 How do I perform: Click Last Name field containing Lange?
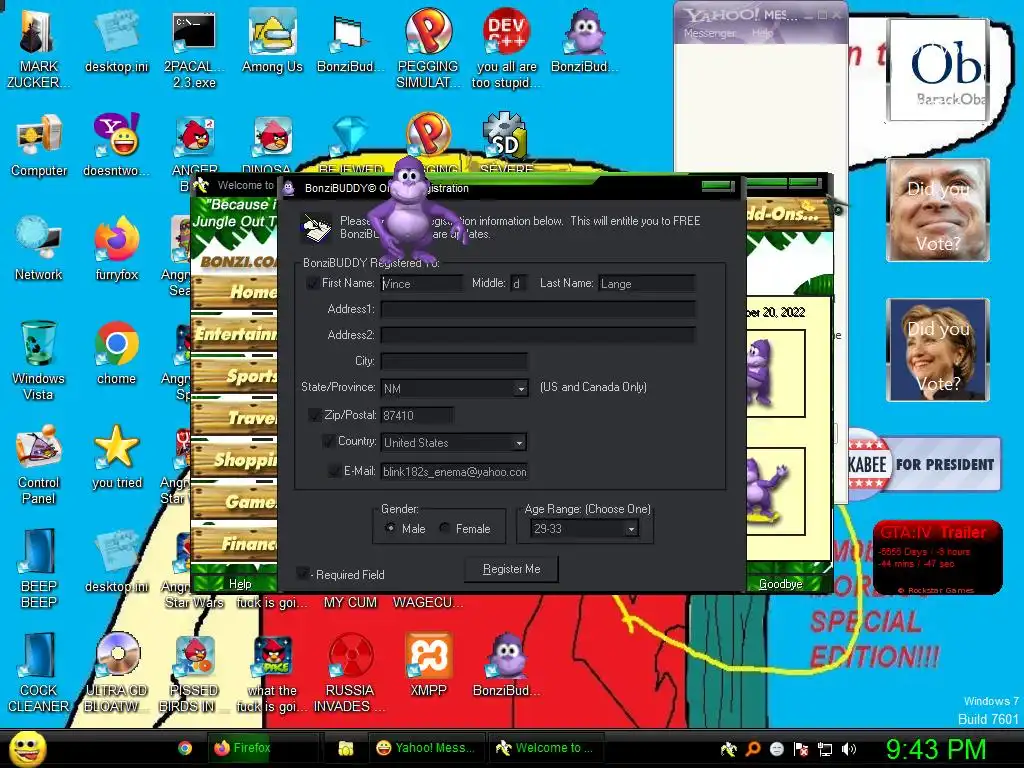click(x=647, y=283)
